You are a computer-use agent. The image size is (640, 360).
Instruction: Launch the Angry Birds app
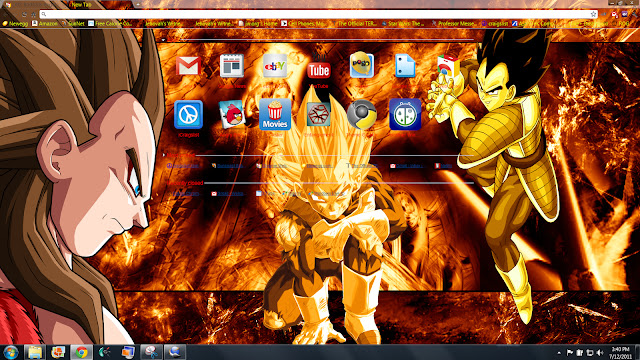tap(232, 114)
